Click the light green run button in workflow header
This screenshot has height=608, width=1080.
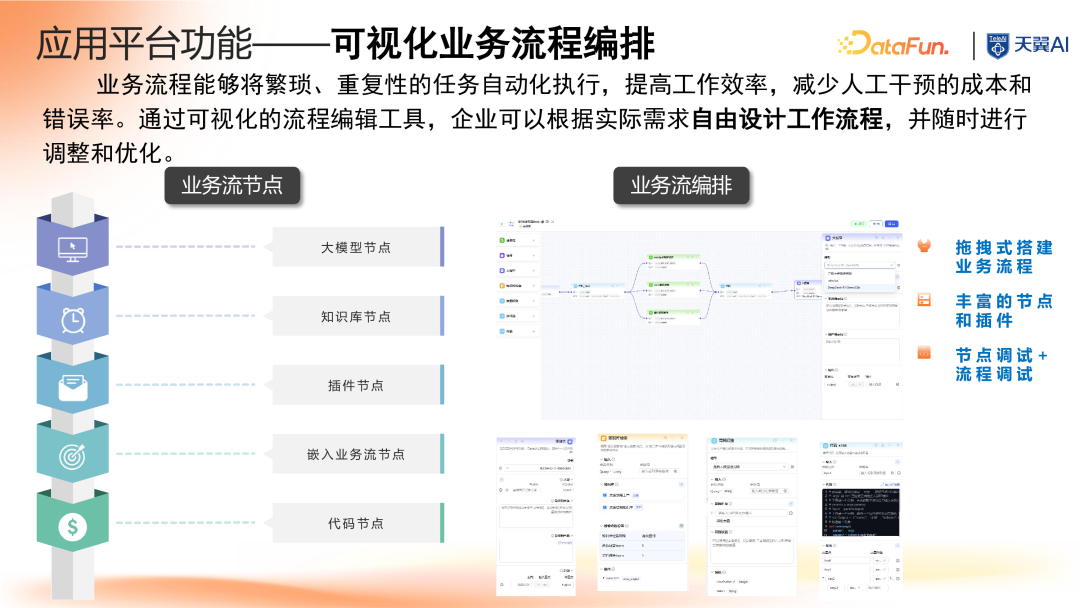point(859,224)
